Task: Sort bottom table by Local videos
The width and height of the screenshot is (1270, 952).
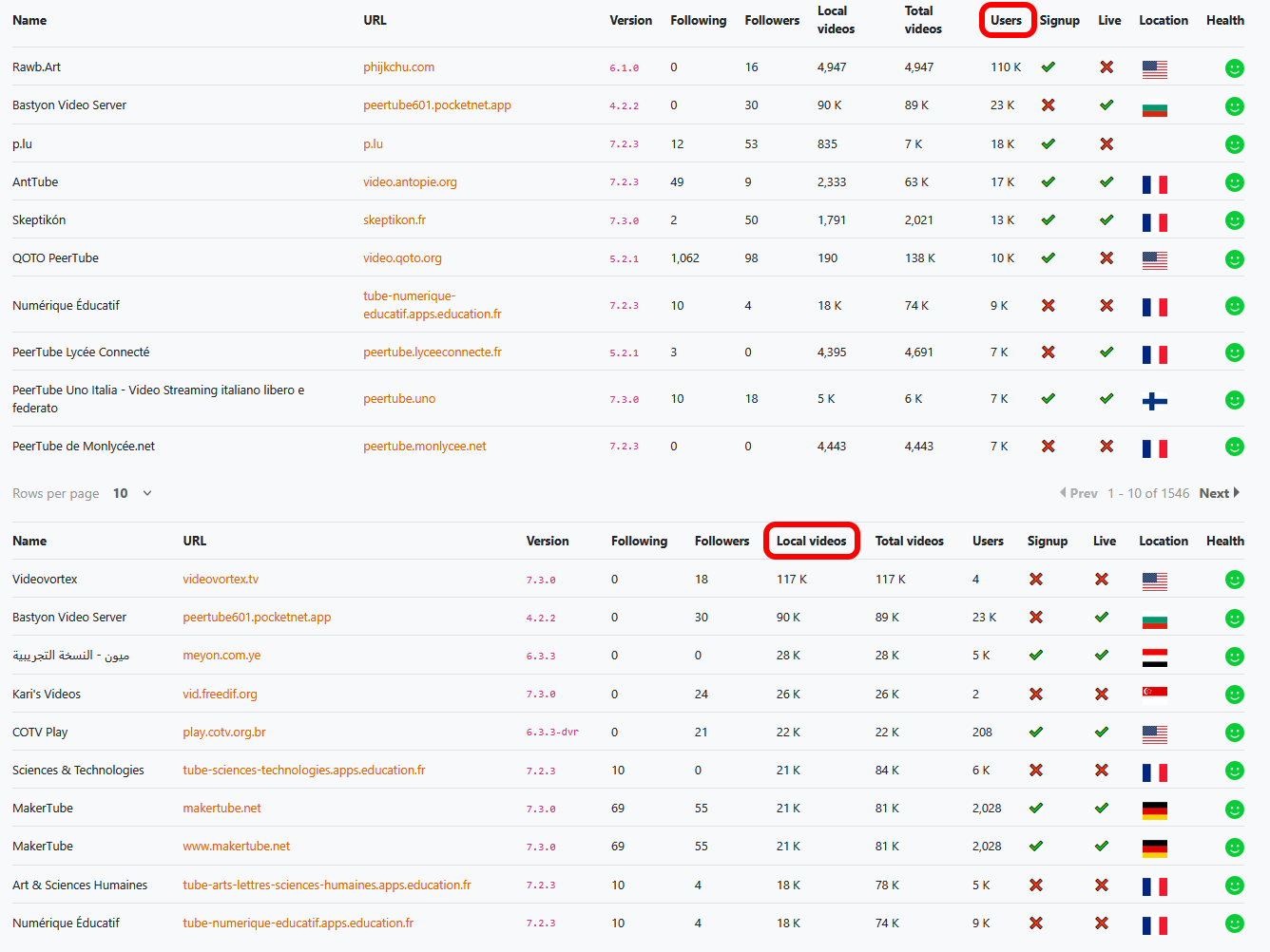Action: click(x=811, y=541)
